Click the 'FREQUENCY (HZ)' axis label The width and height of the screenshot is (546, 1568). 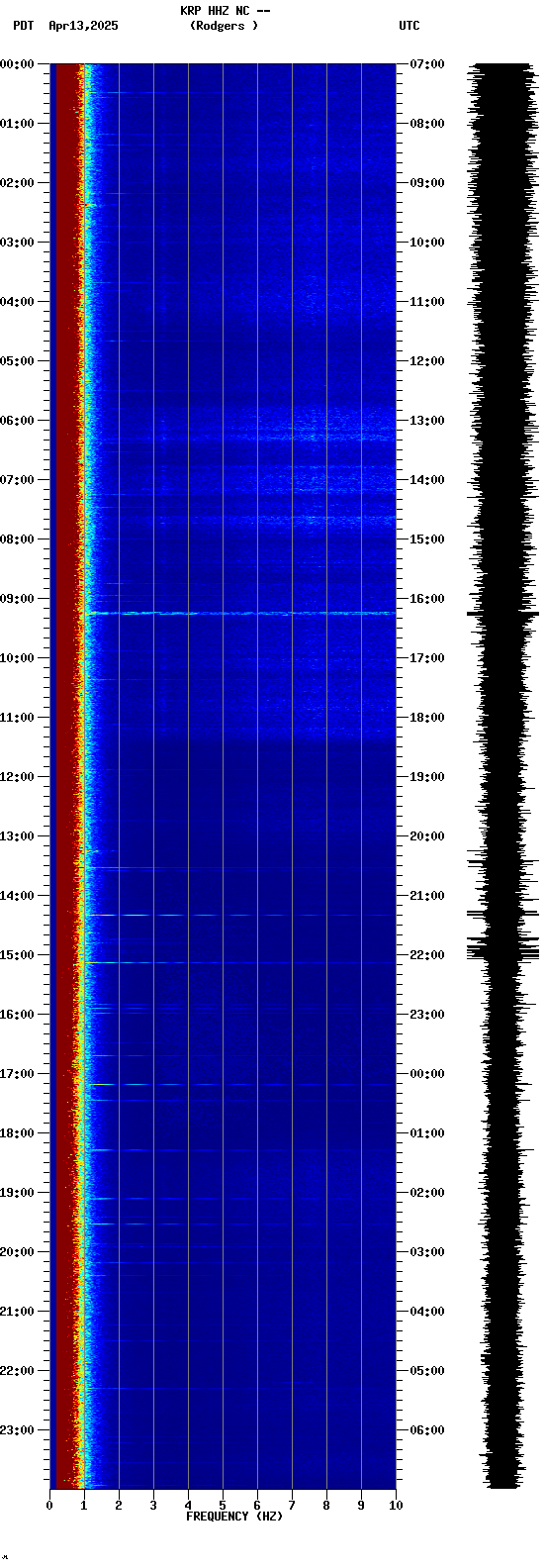click(x=234, y=1517)
